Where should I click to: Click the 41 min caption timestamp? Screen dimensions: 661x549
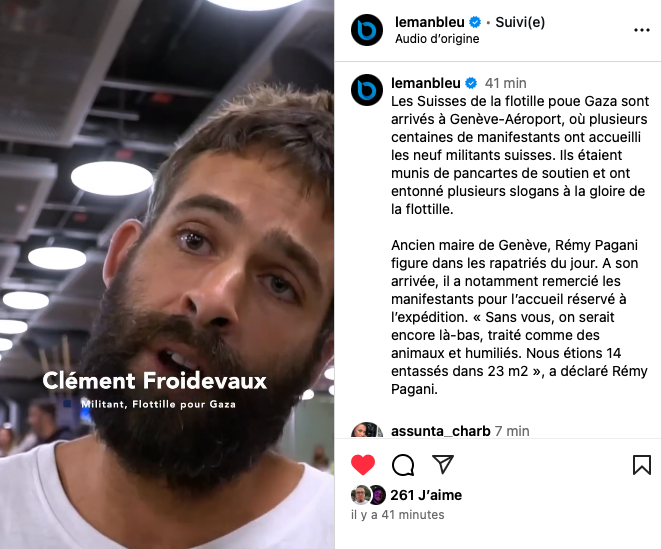click(x=505, y=83)
